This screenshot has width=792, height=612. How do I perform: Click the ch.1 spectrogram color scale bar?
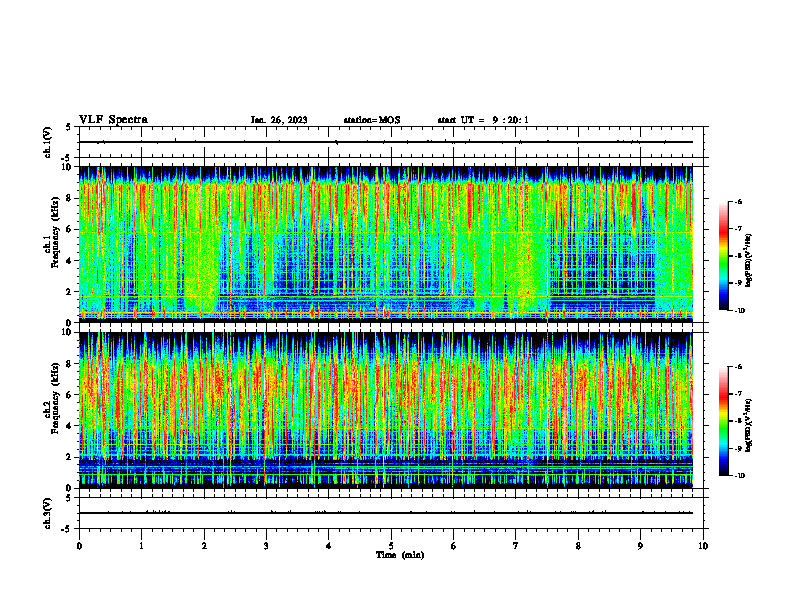click(723, 256)
